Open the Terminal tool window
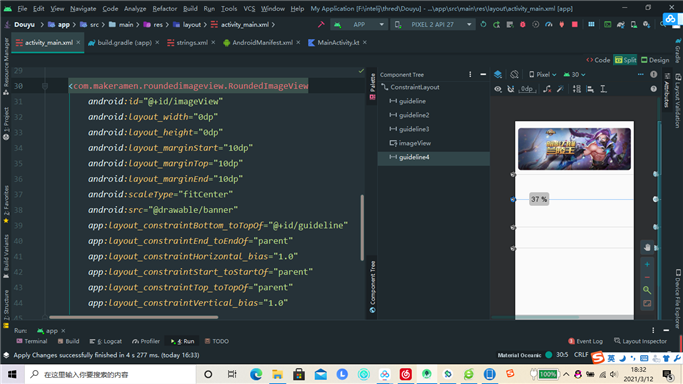The image size is (683, 384). [32, 341]
